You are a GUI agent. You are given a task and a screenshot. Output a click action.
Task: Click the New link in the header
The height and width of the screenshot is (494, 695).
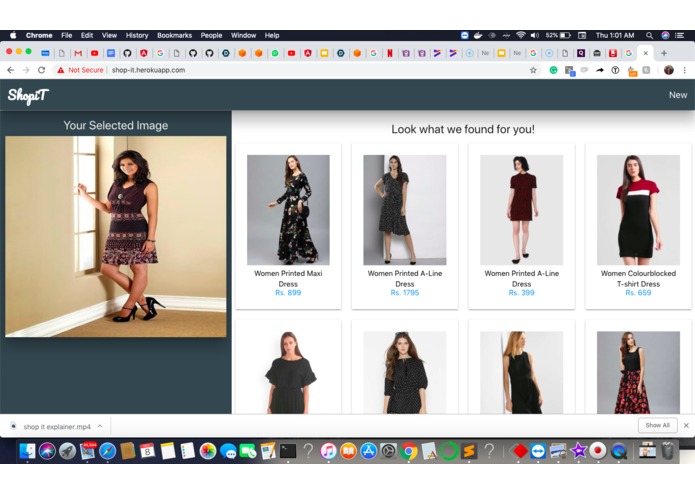[678, 95]
